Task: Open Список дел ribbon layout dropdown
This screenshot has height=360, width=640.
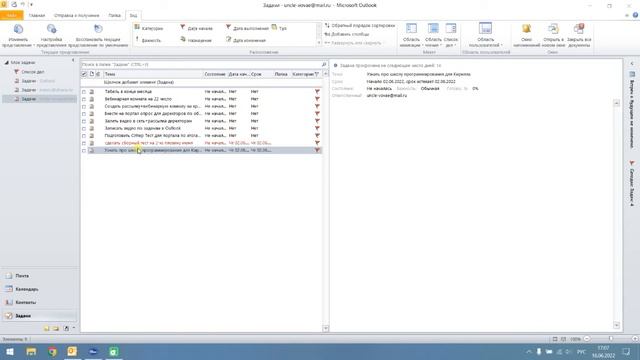Action: (451, 35)
